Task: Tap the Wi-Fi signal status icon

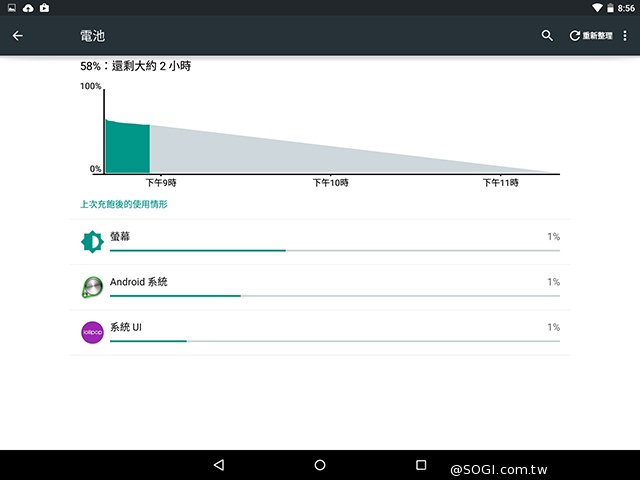Action: pyautogui.click(x=597, y=8)
